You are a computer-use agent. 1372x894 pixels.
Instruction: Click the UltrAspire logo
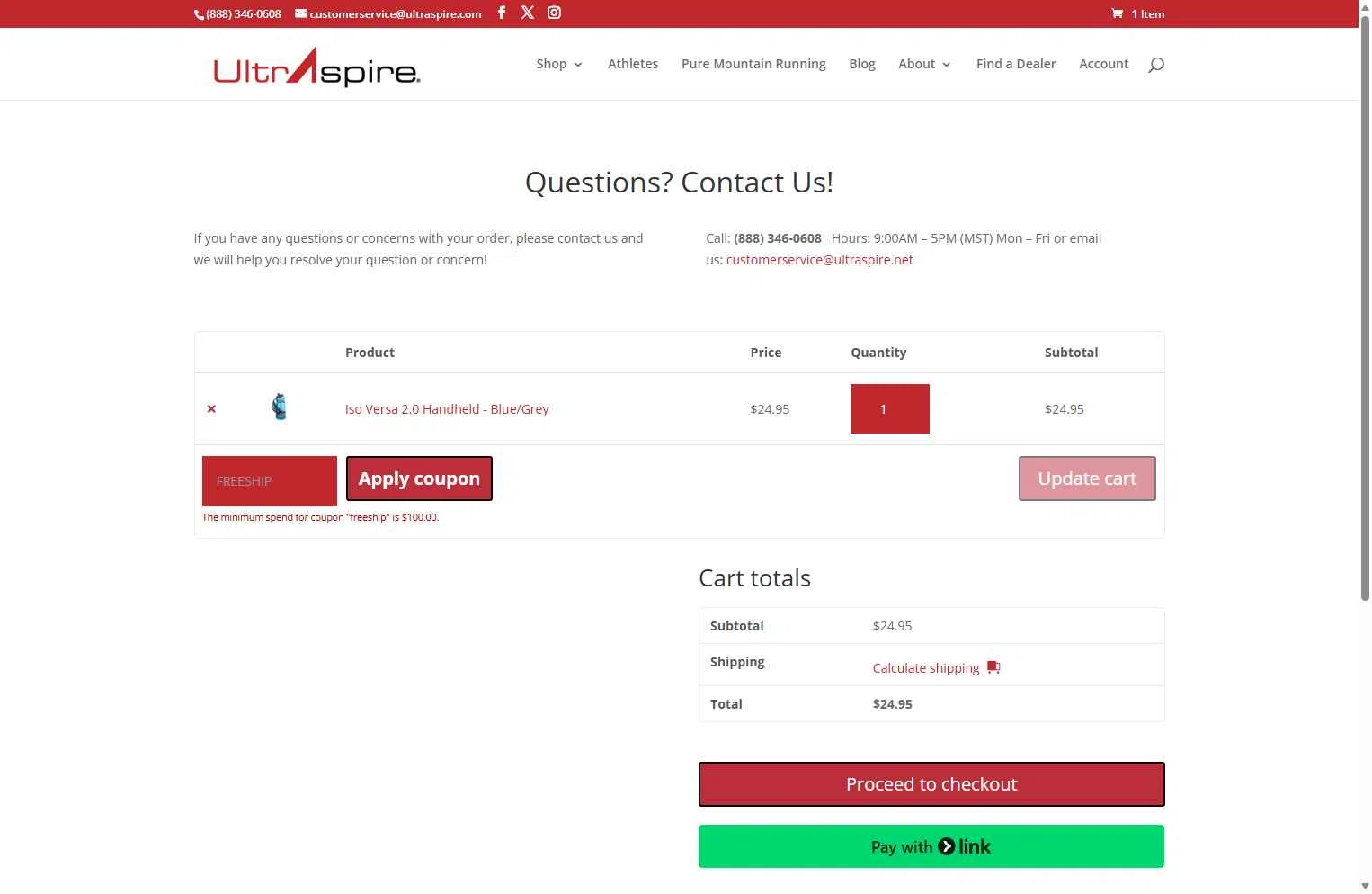click(316, 66)
